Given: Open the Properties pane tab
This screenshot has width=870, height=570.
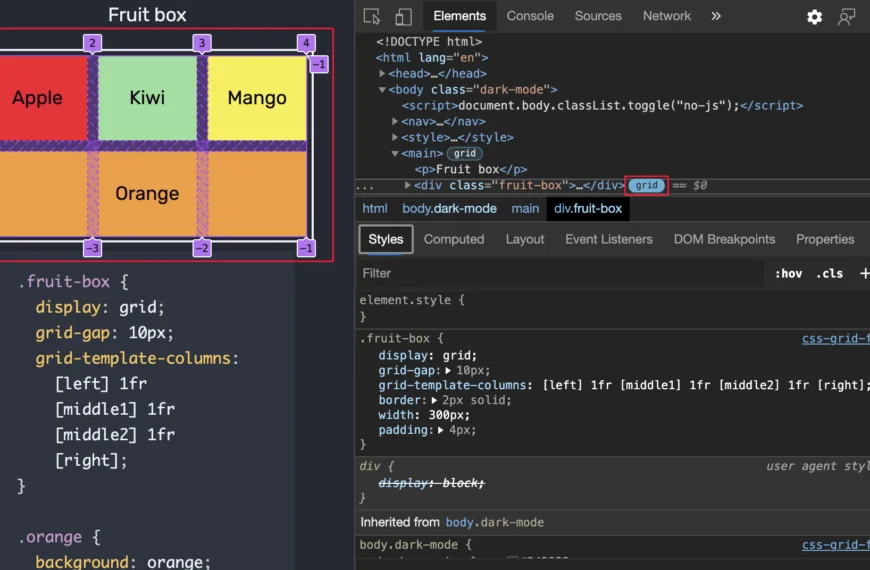Looking at the screenshot, I should [825, 239].
